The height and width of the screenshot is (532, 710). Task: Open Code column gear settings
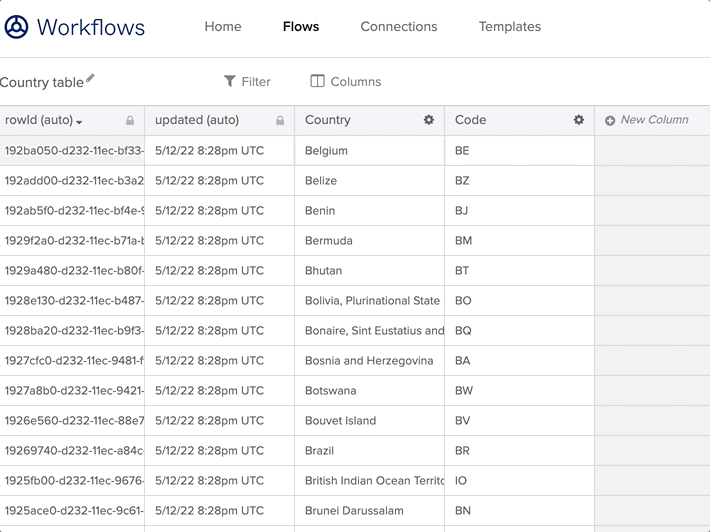(578, 120)
